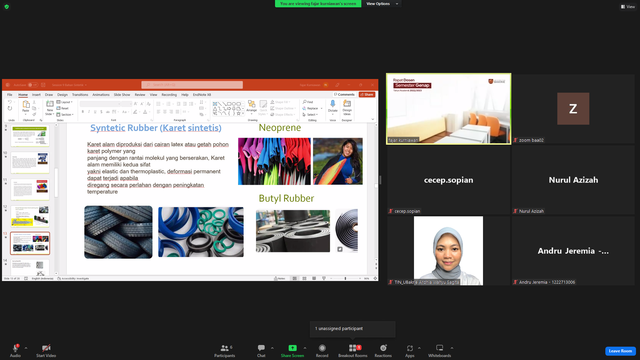Open the Review ribbon tab
The width and height of the screenshot is (640, 360).
(x=140, y=95)
